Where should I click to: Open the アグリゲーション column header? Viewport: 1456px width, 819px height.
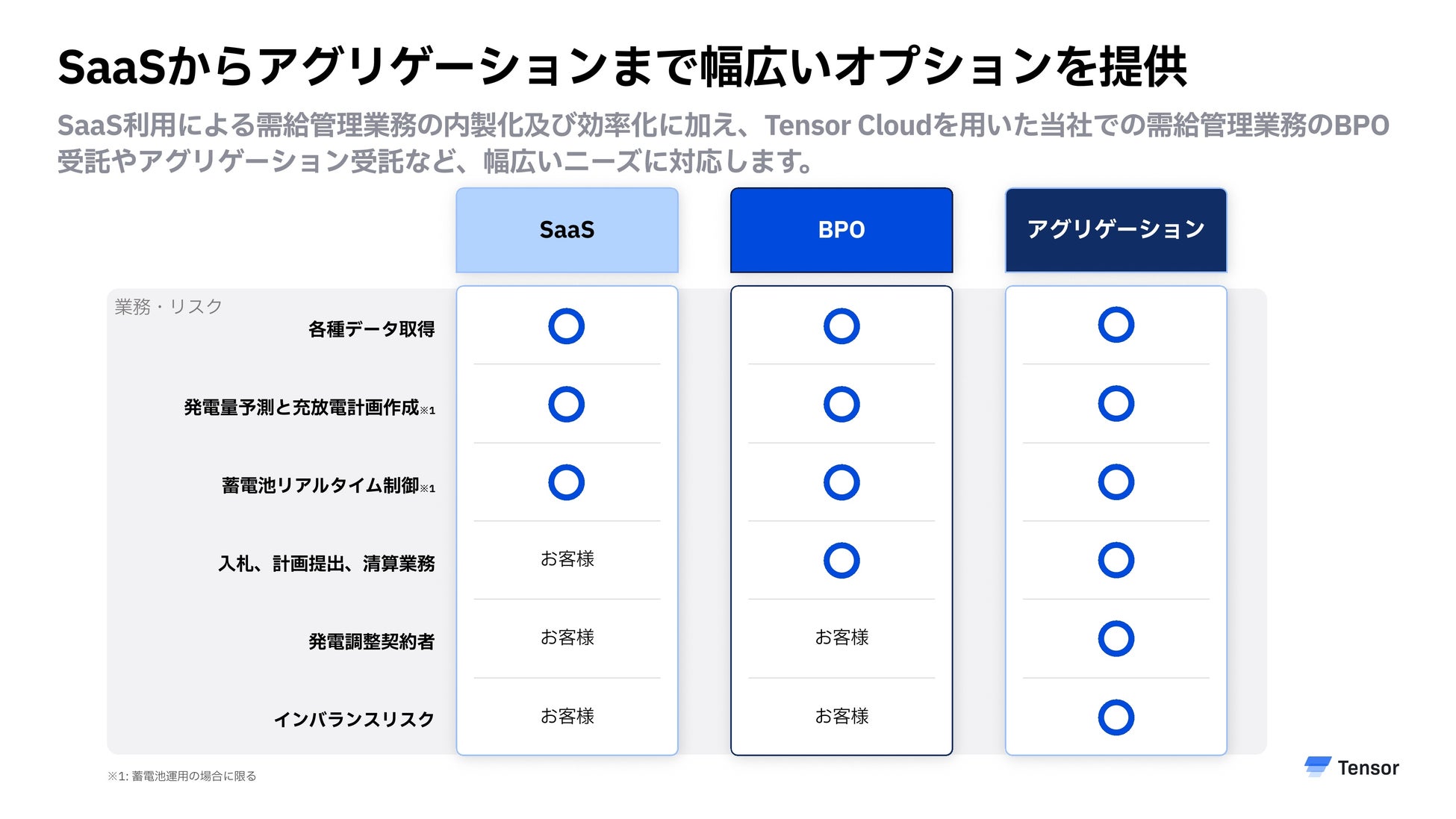point(1116,230)
